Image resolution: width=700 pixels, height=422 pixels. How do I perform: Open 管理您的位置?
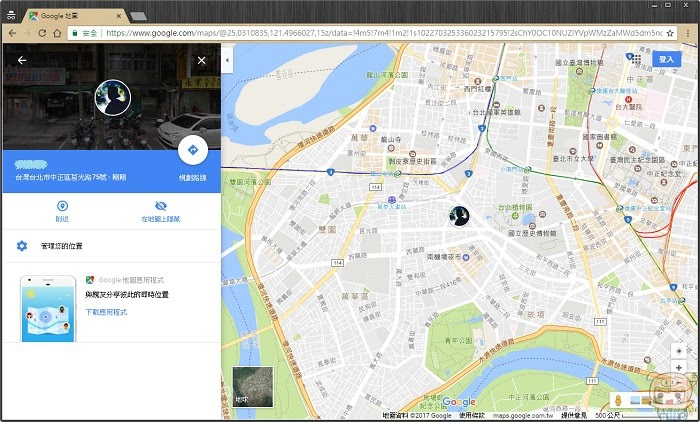(62, 246)
